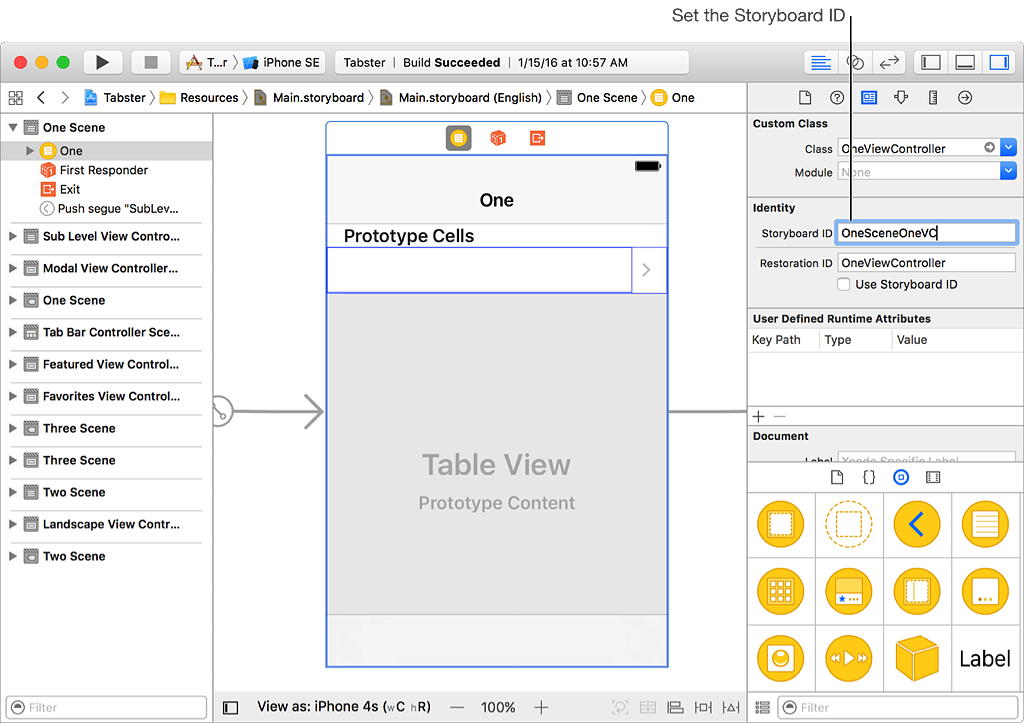Show Object library

(901, 478)
